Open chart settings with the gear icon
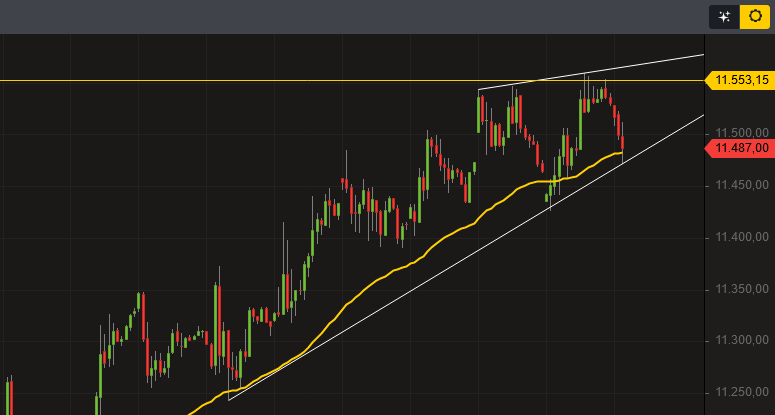The height and width of the screenshot is (415, 775). point(754,17)
